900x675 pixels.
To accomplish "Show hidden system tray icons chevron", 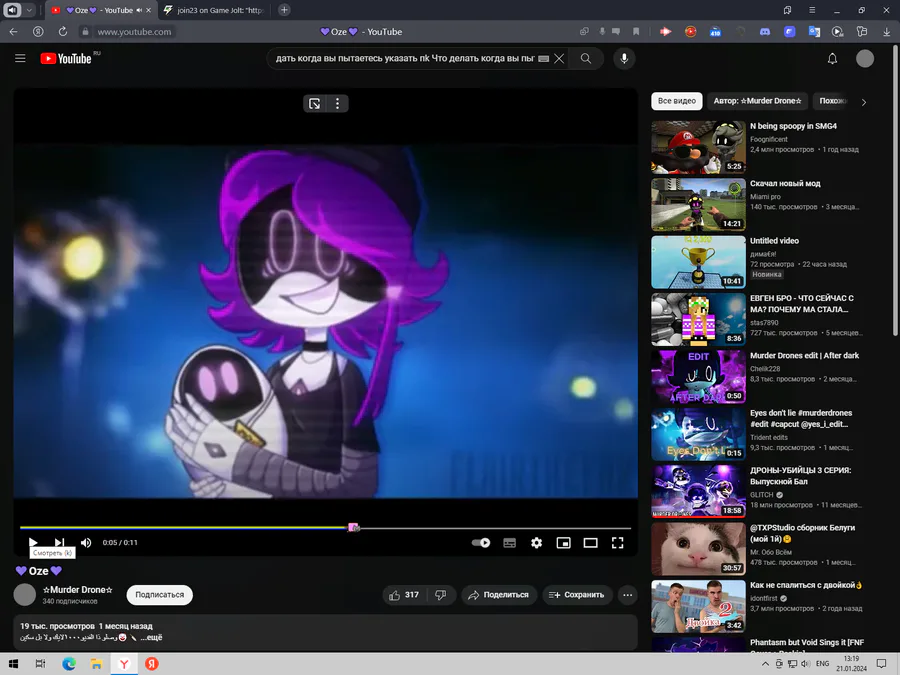I will point(765,664).
